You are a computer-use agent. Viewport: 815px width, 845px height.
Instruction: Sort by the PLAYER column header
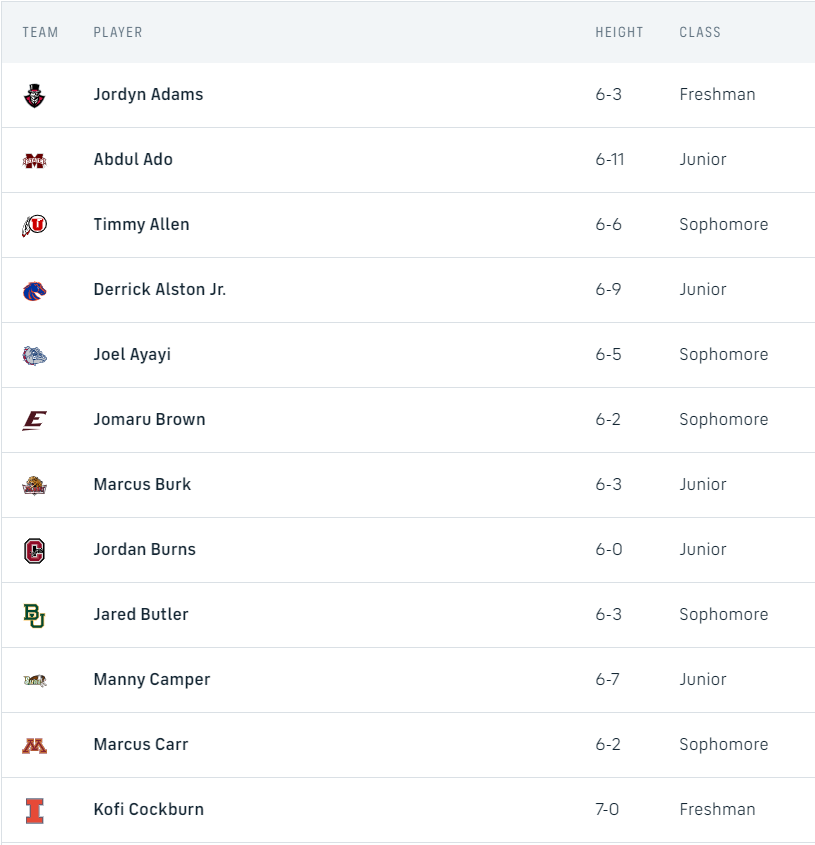[118, 32]
